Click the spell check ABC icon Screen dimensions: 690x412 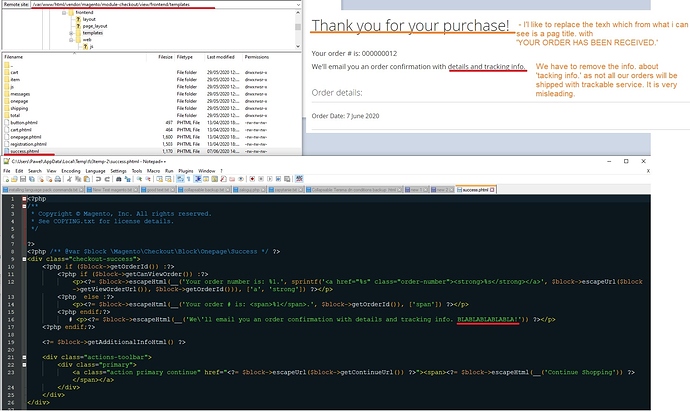pyautogui.click(x=299, y=179)
